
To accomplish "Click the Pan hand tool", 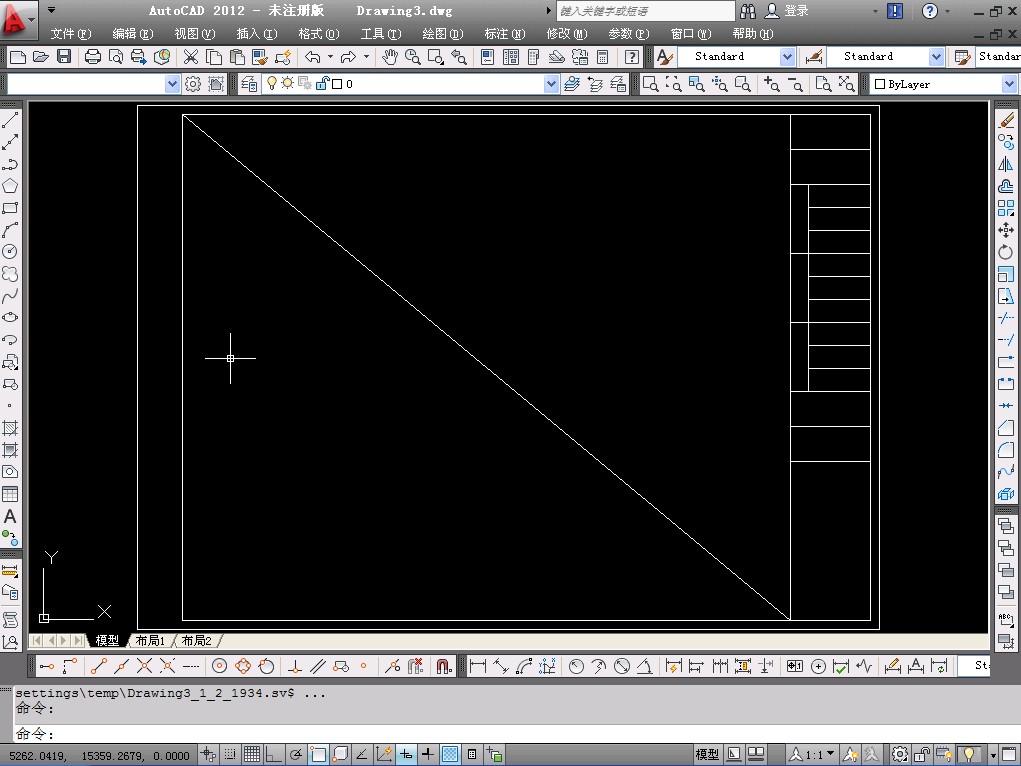I will coord(390,57).
